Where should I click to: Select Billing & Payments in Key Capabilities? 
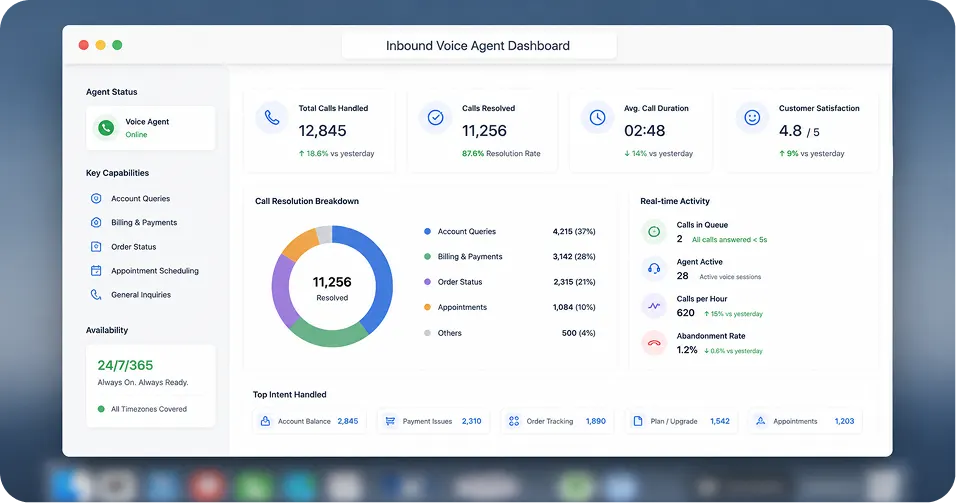point(144,223)
